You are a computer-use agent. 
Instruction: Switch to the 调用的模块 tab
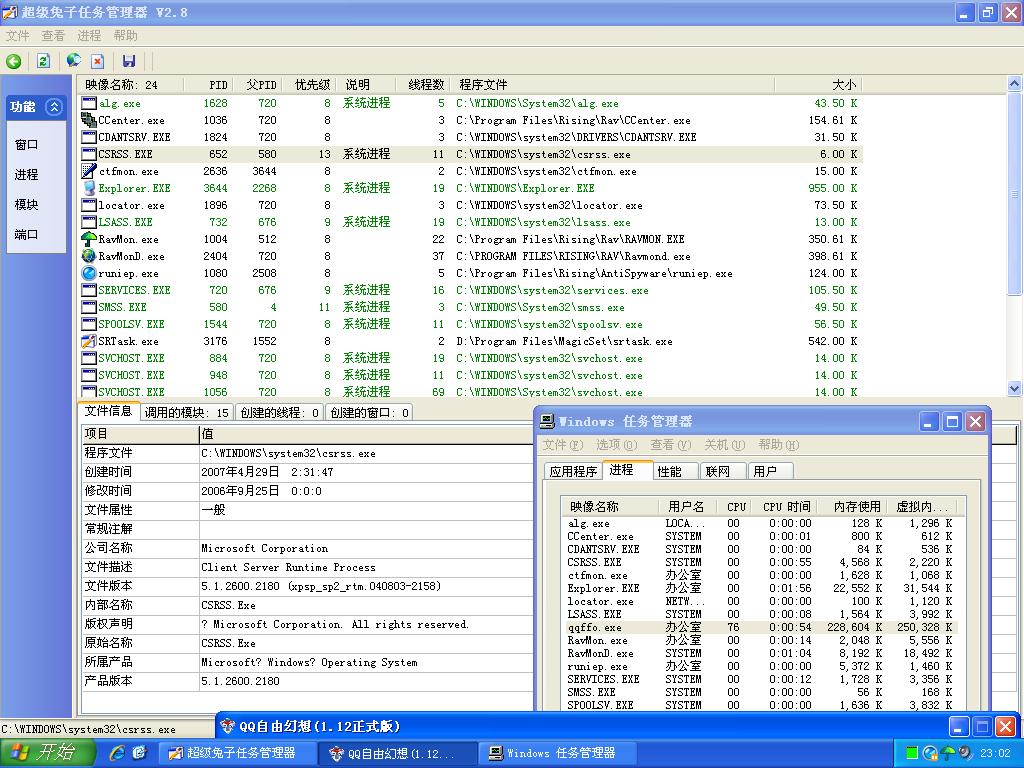pos(187,412)
